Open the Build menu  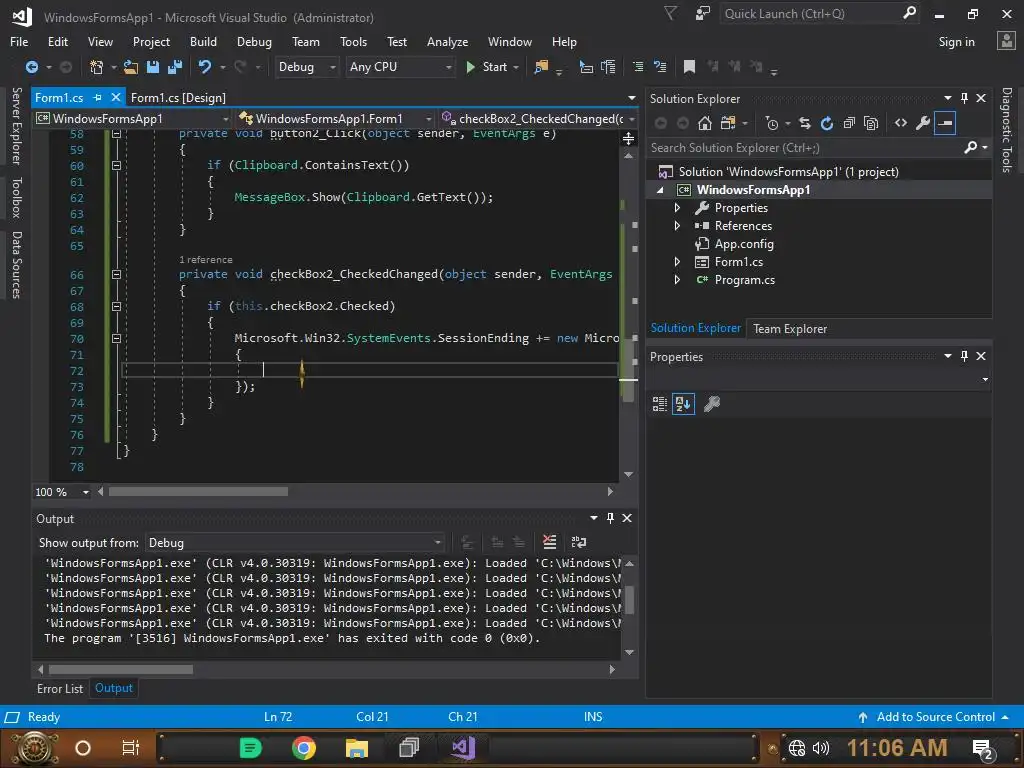coord(203,42)
